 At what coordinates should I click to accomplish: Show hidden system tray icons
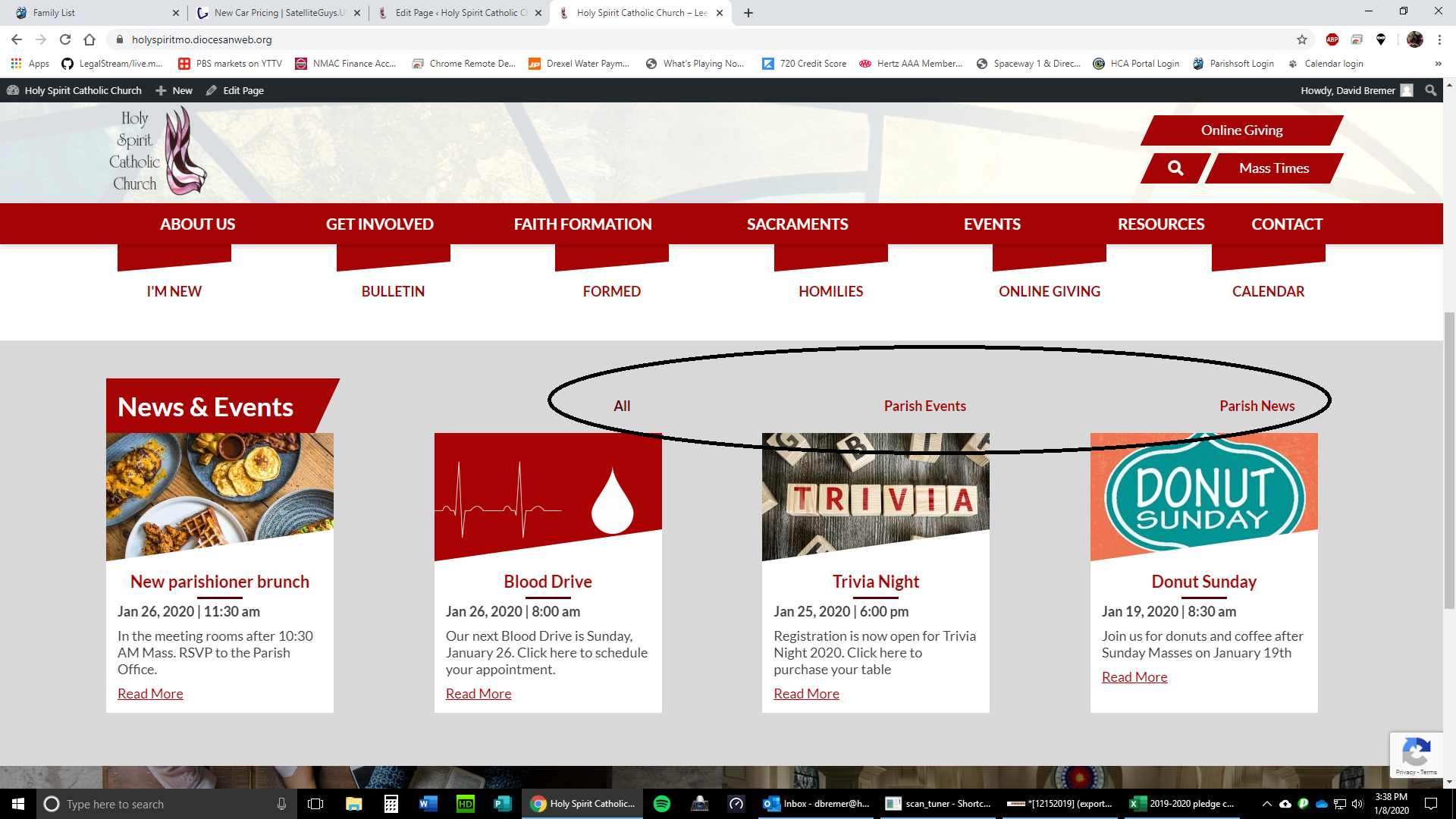(x=1266, y=804)
